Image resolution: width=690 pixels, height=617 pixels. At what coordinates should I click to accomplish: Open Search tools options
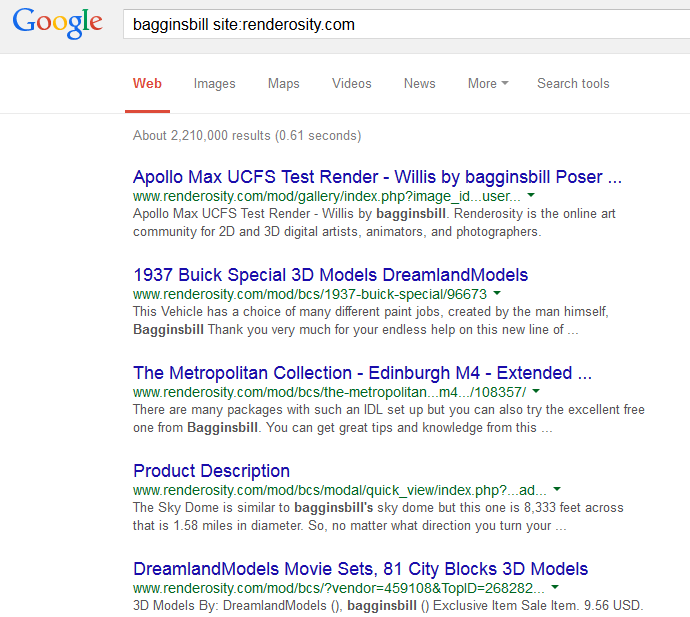tap(573, 84)
